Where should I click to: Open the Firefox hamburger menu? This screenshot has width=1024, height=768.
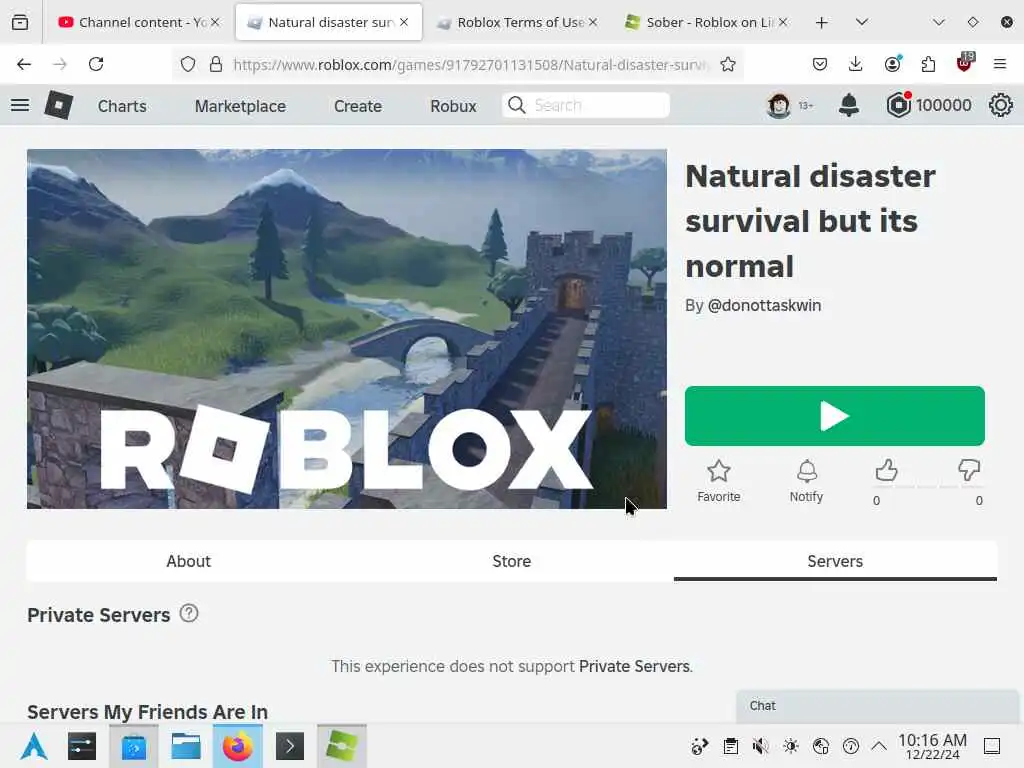click(1000, 64)
